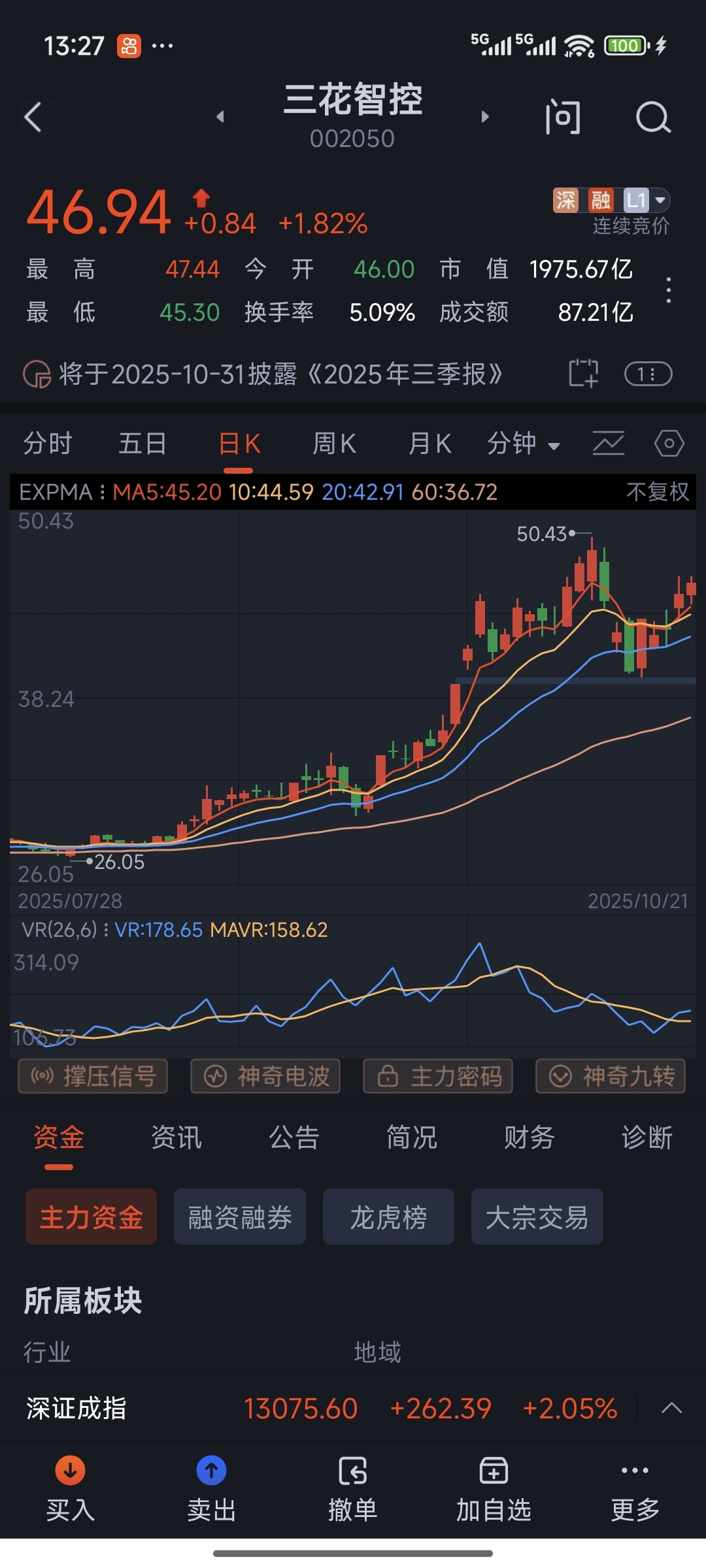Change the 不复权 adjustment setting

pos(658,492)
